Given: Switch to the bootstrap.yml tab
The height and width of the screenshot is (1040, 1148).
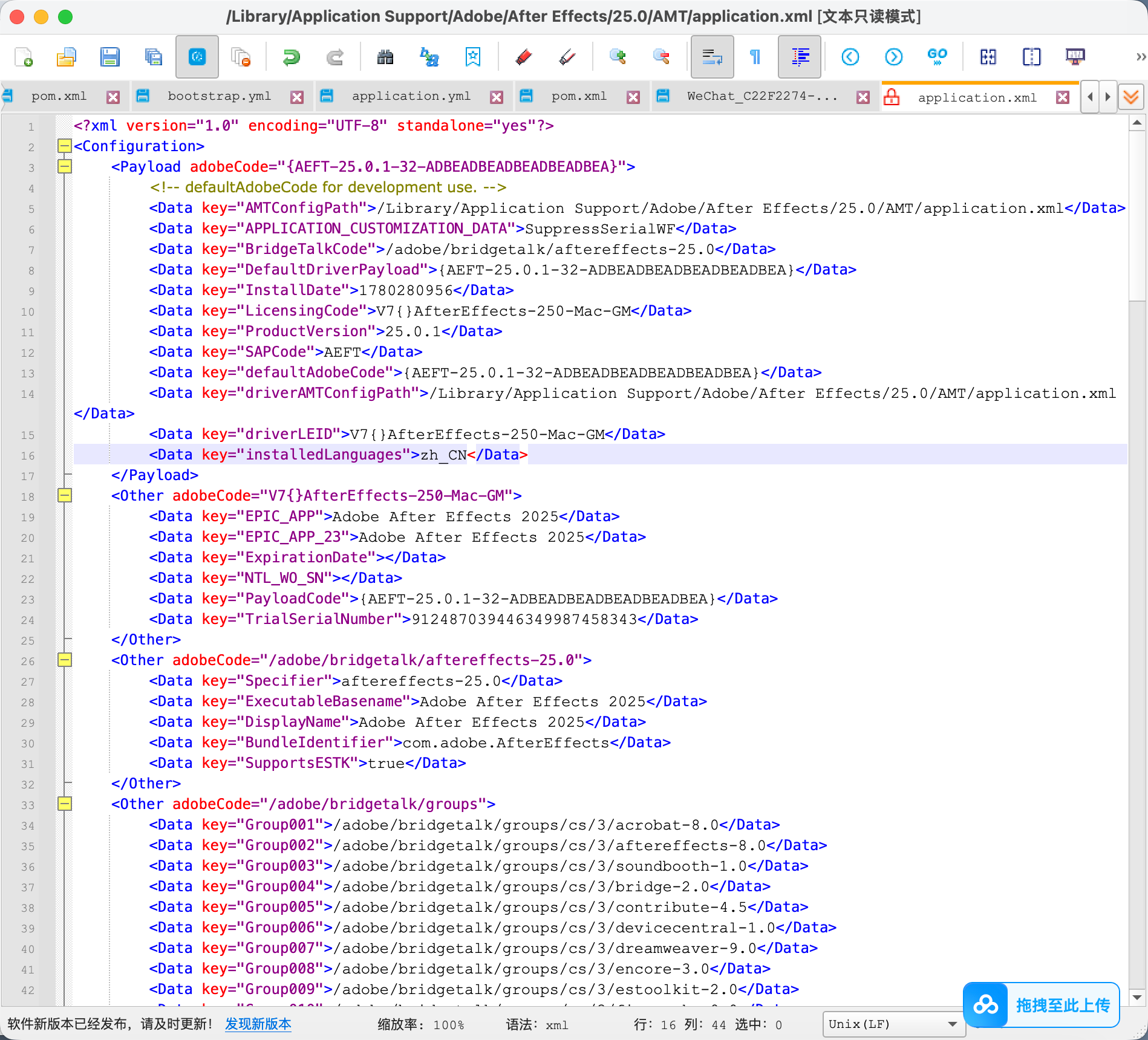Looking at the screenshot, I should pyautogui.click(x=219, y=96).
